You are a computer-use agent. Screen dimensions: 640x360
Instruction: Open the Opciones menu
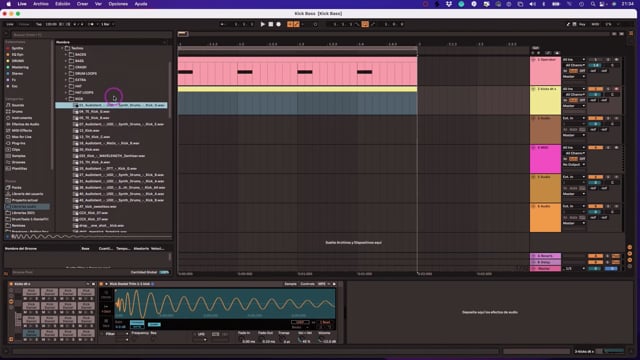click(118, 4)
